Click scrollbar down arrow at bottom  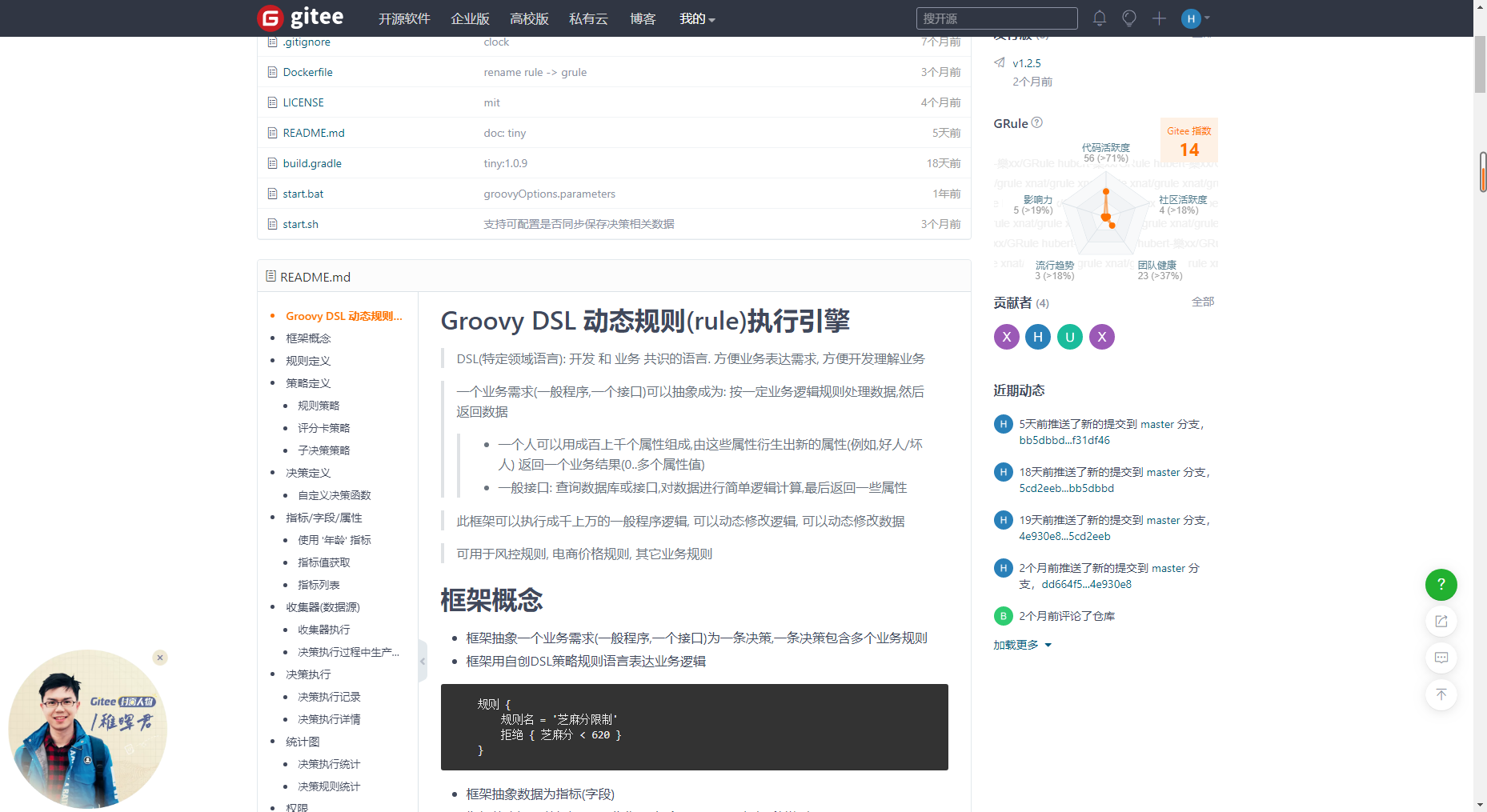tap(1480, 805)
